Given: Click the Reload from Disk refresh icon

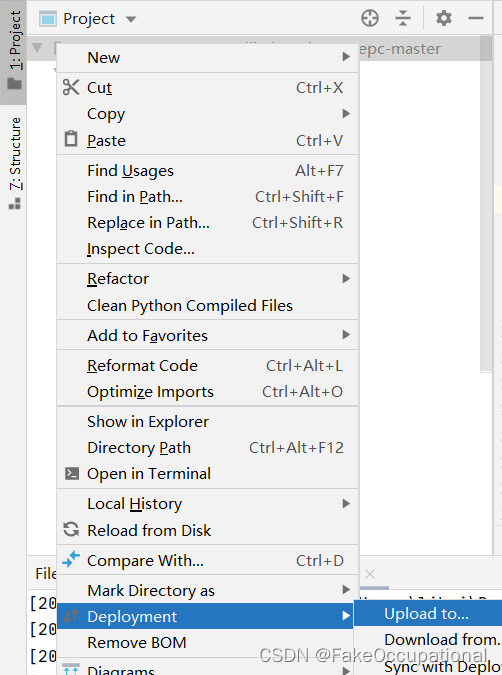Looking at the screenshot, I should tap(71, 529).
